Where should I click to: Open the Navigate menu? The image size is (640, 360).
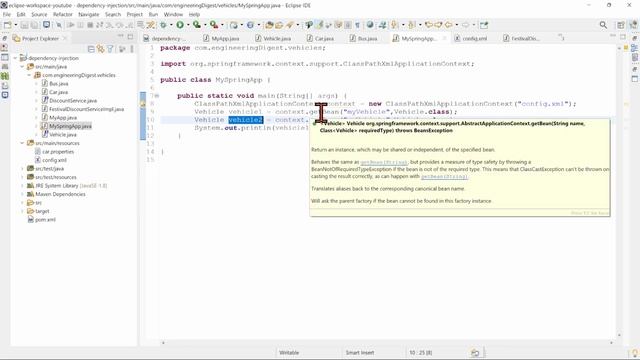click(x=89, y=14)
